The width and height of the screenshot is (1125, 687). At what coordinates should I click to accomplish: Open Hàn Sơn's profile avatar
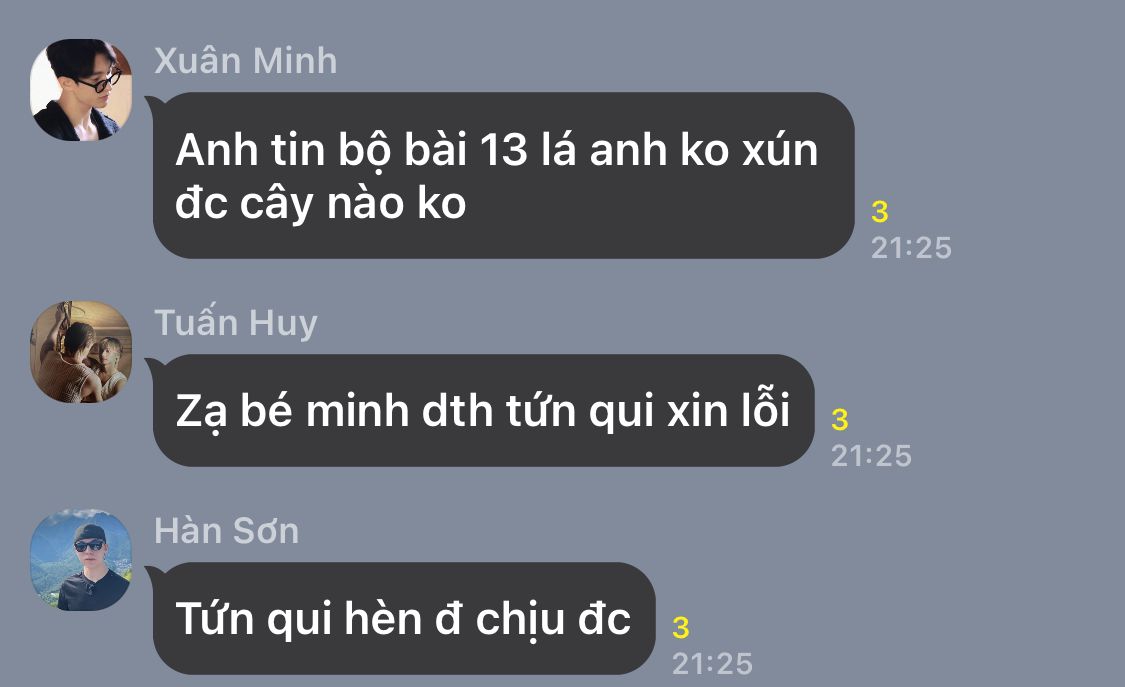(x=81, y=560)
